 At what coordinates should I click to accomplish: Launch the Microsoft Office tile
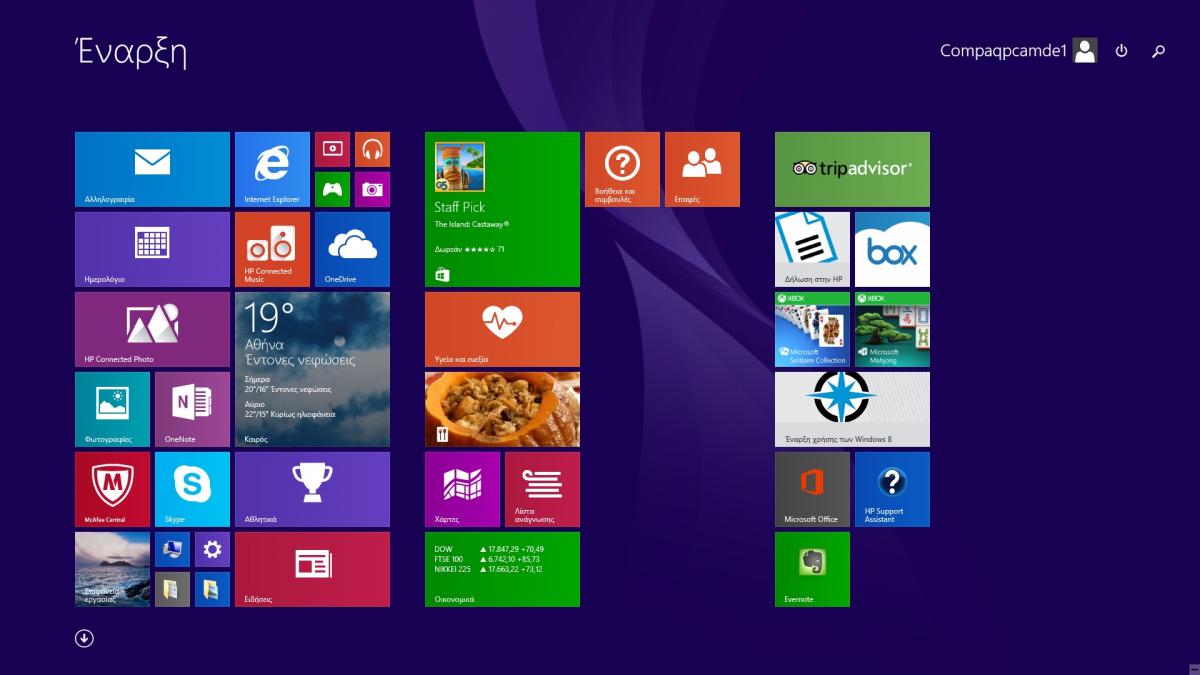click(x=812, y=489)
